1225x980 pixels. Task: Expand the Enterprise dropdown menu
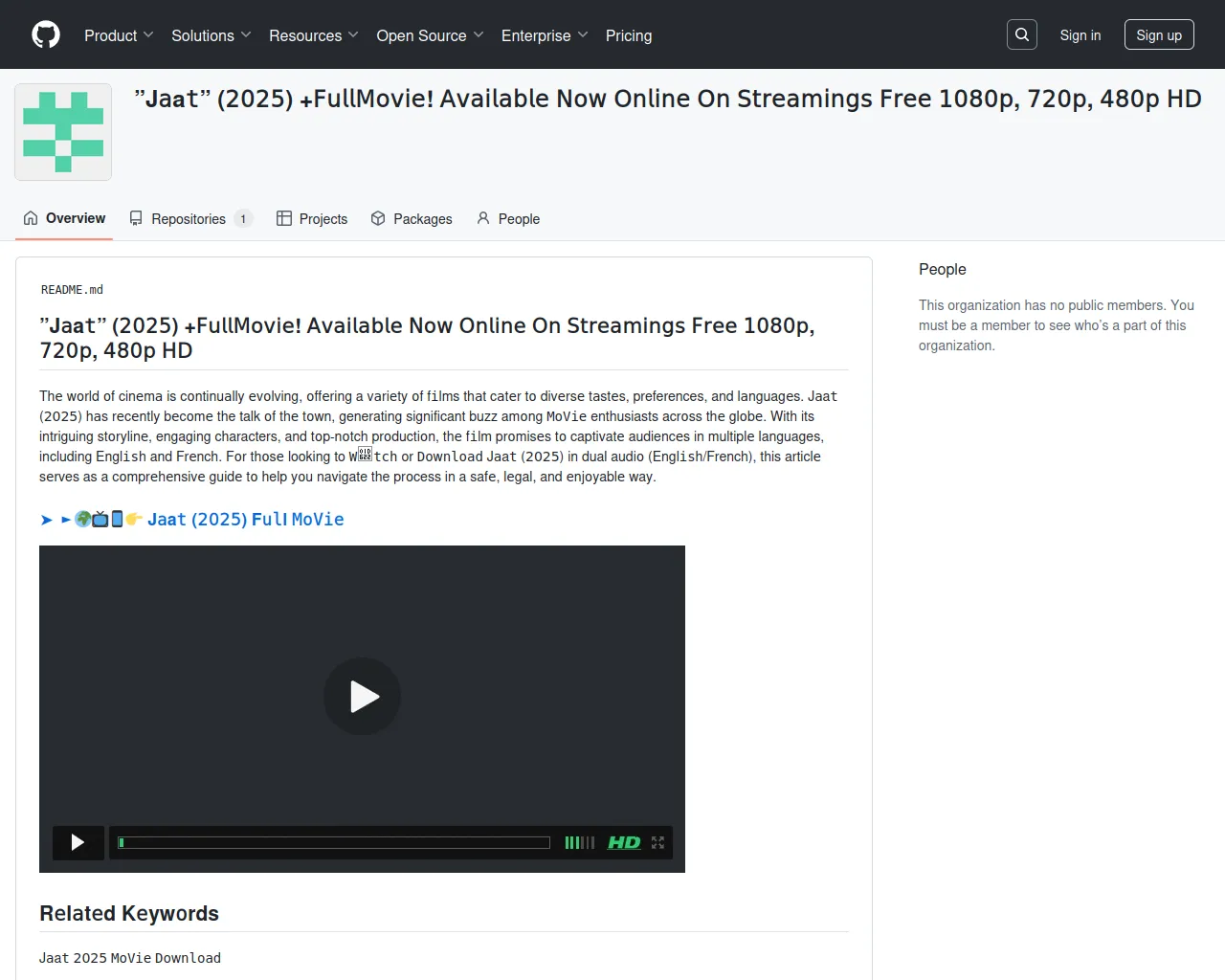coord(544,35)
